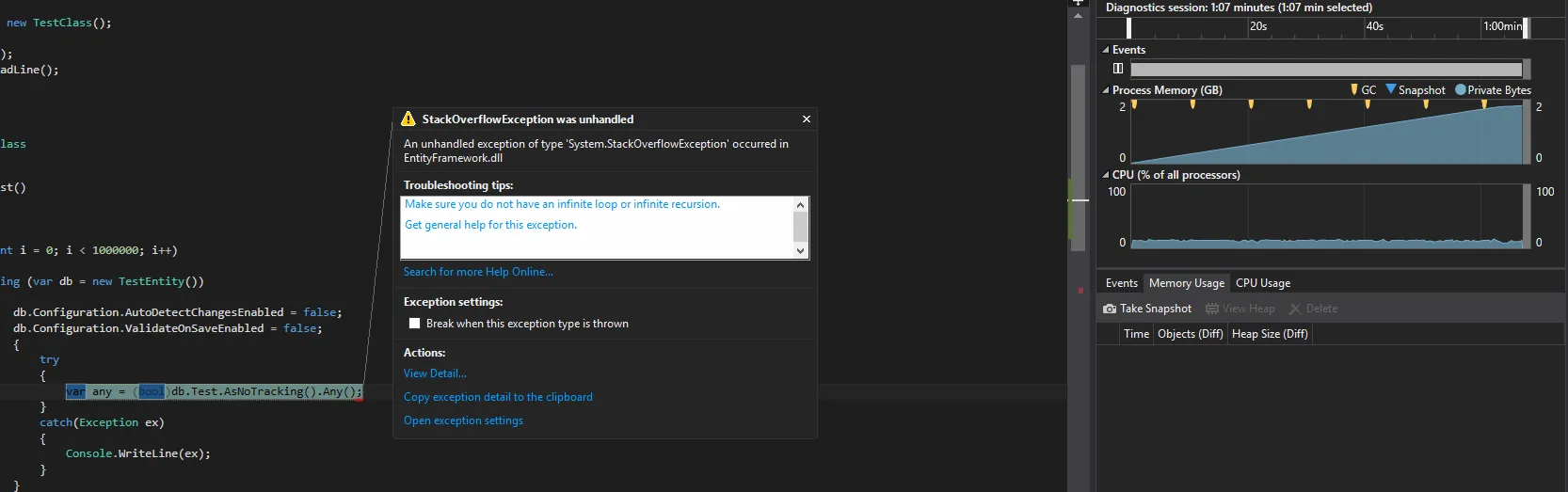This screenshot has height=492, width=1568.
Task: Click the Private Bytes legend circle
Action: (1461, 90)
